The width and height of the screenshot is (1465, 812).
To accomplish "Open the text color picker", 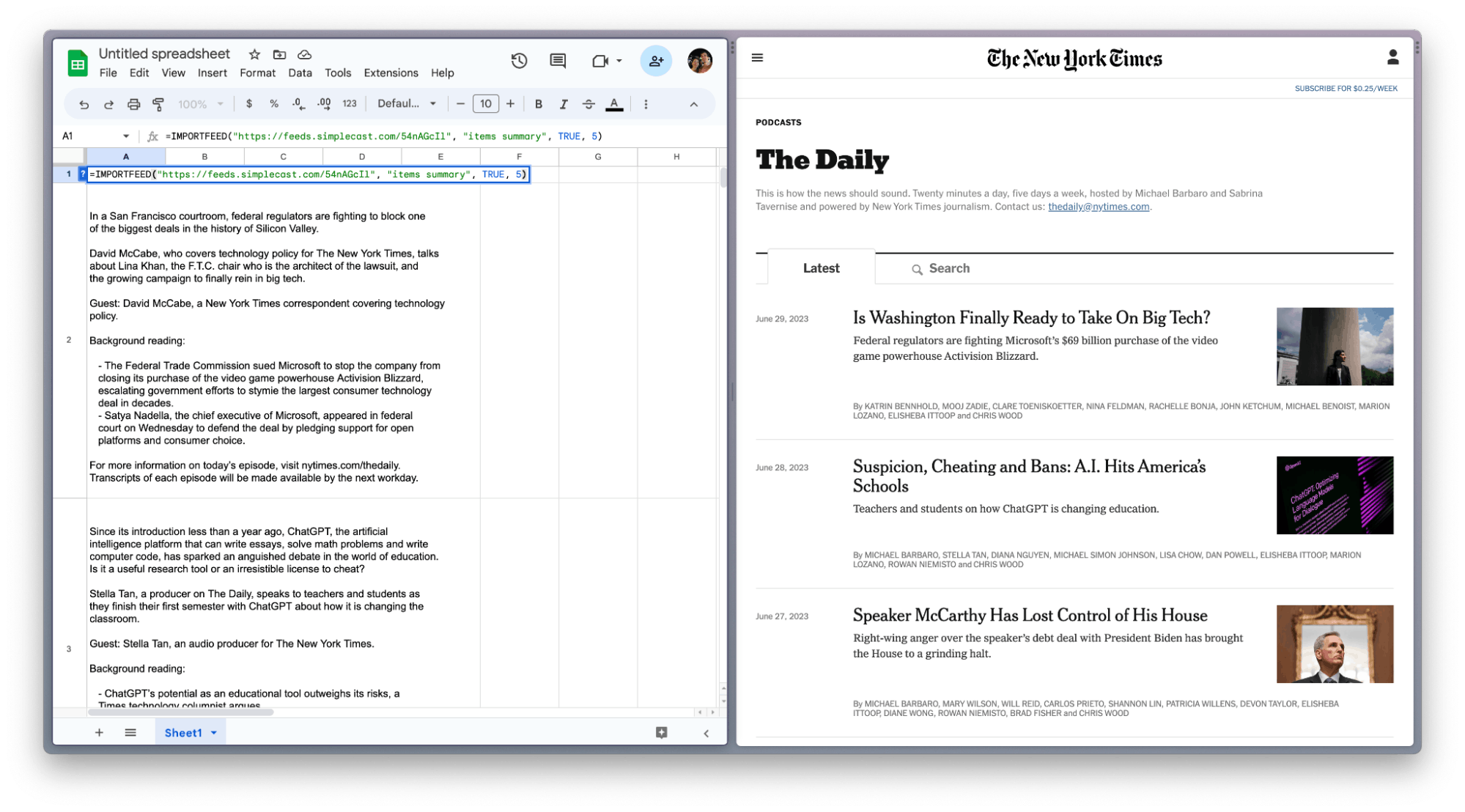I will click(x=614, y=104).
